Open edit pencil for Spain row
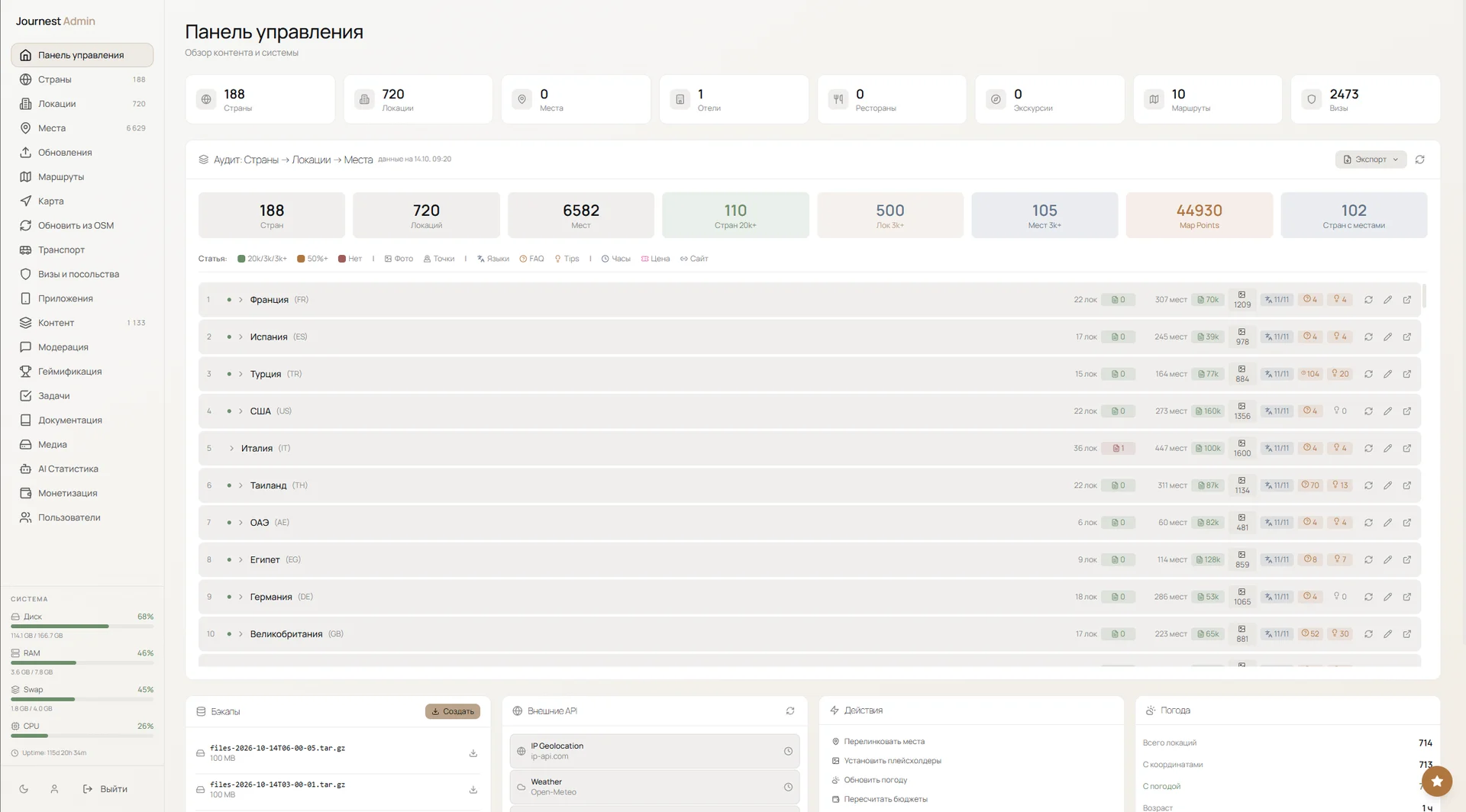This screenshot has width=1466, height=812. (x=1387, y=337)
